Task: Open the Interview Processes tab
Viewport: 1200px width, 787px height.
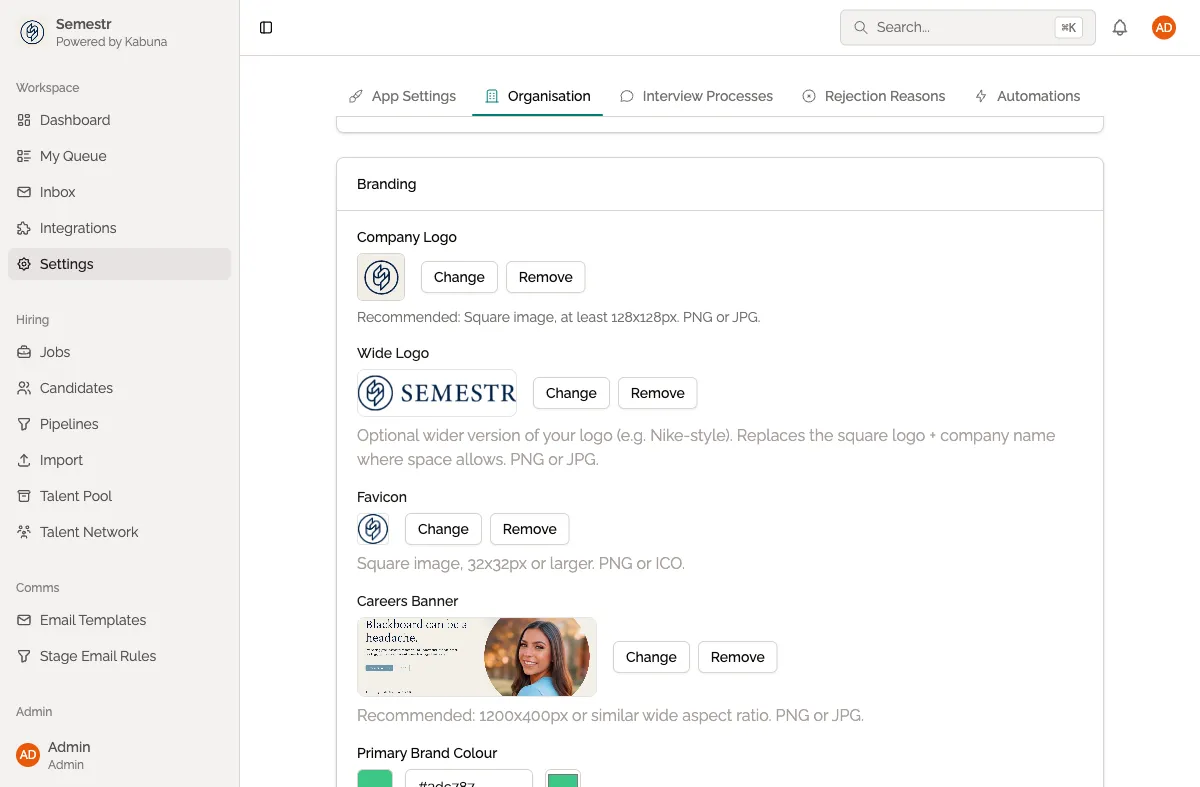Action: (696, 96)
